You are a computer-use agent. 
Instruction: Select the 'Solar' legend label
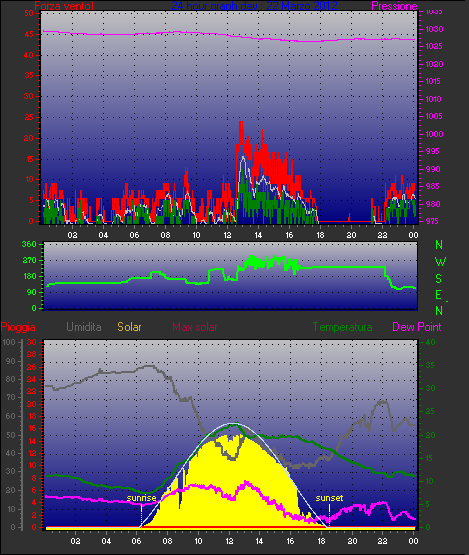(129, 327)
